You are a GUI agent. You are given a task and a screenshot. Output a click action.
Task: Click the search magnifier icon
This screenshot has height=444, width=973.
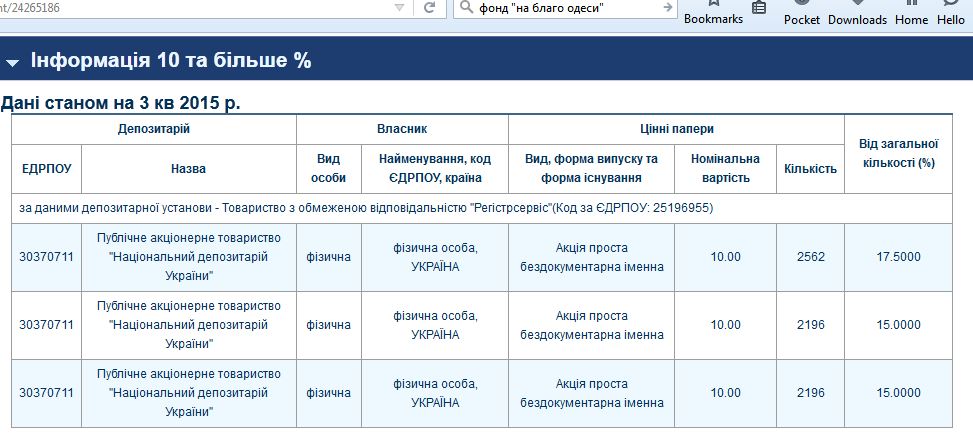(467, 8)
